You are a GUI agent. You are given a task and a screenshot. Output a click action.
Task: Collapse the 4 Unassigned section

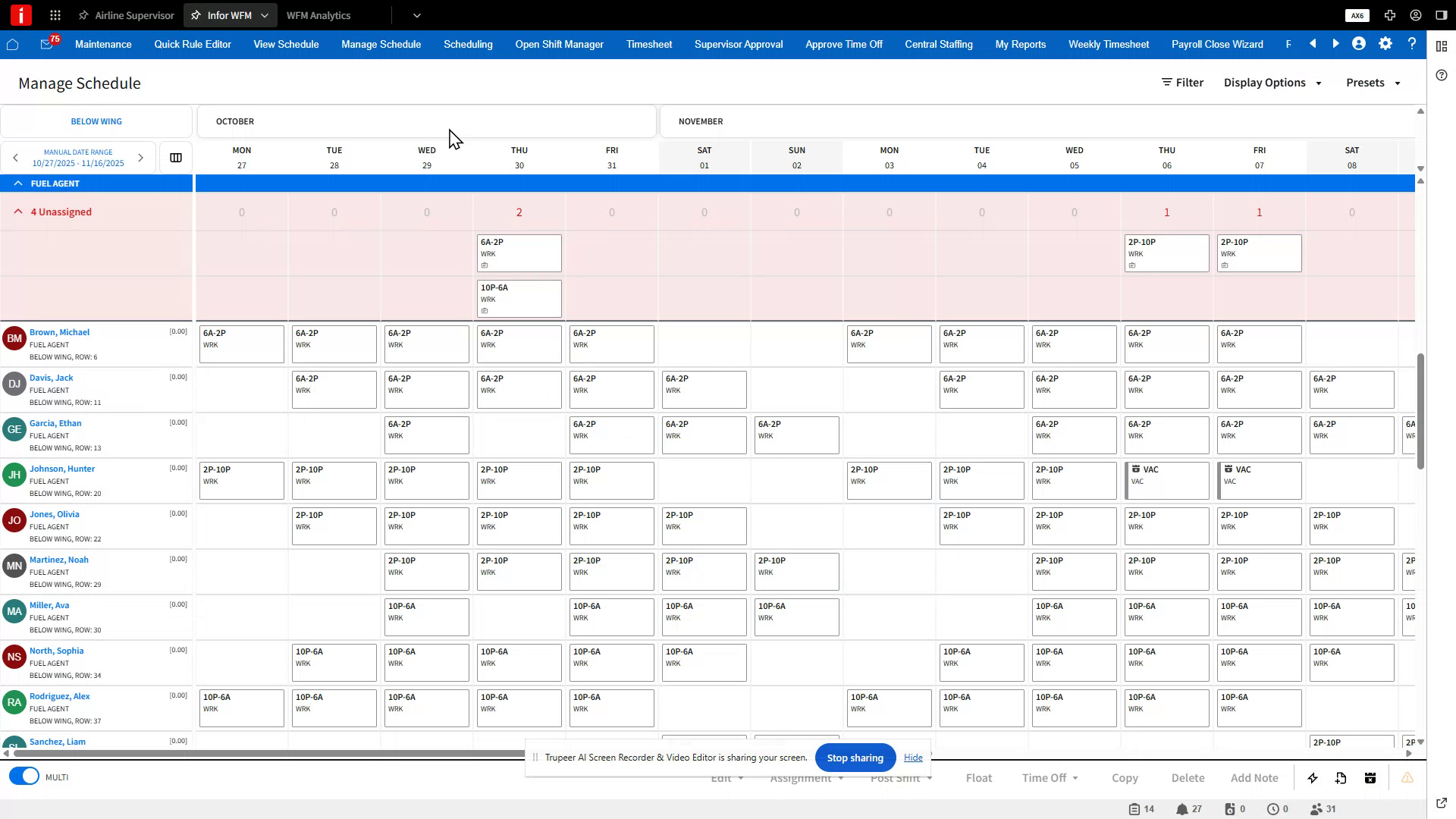pyautogui.click(x=18, y=212)
